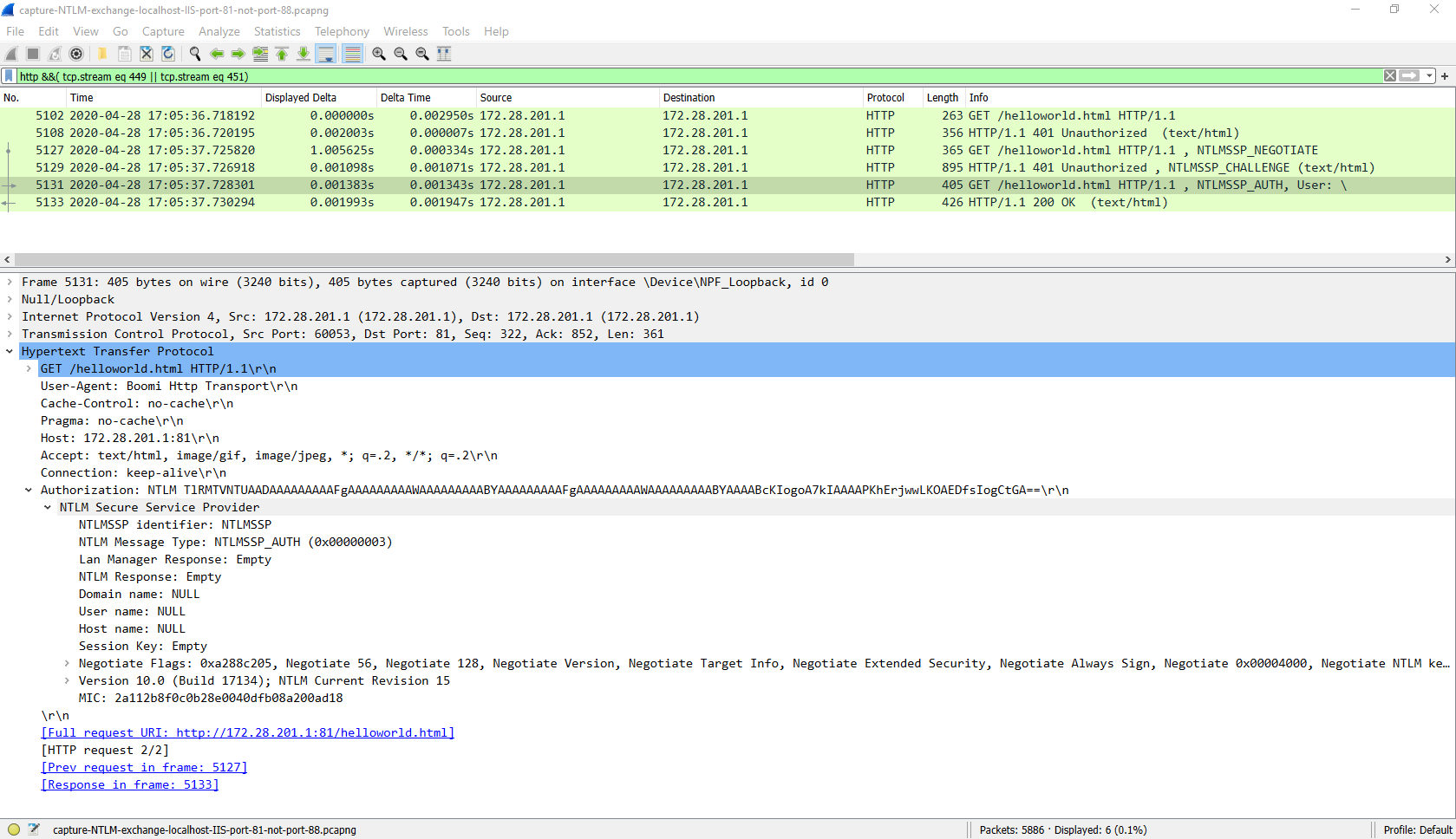The height and width of the screenshot is (839, 1456).
Task: Toggle packet list colorization
Action: pyautogui.click(x=352, y=54)
